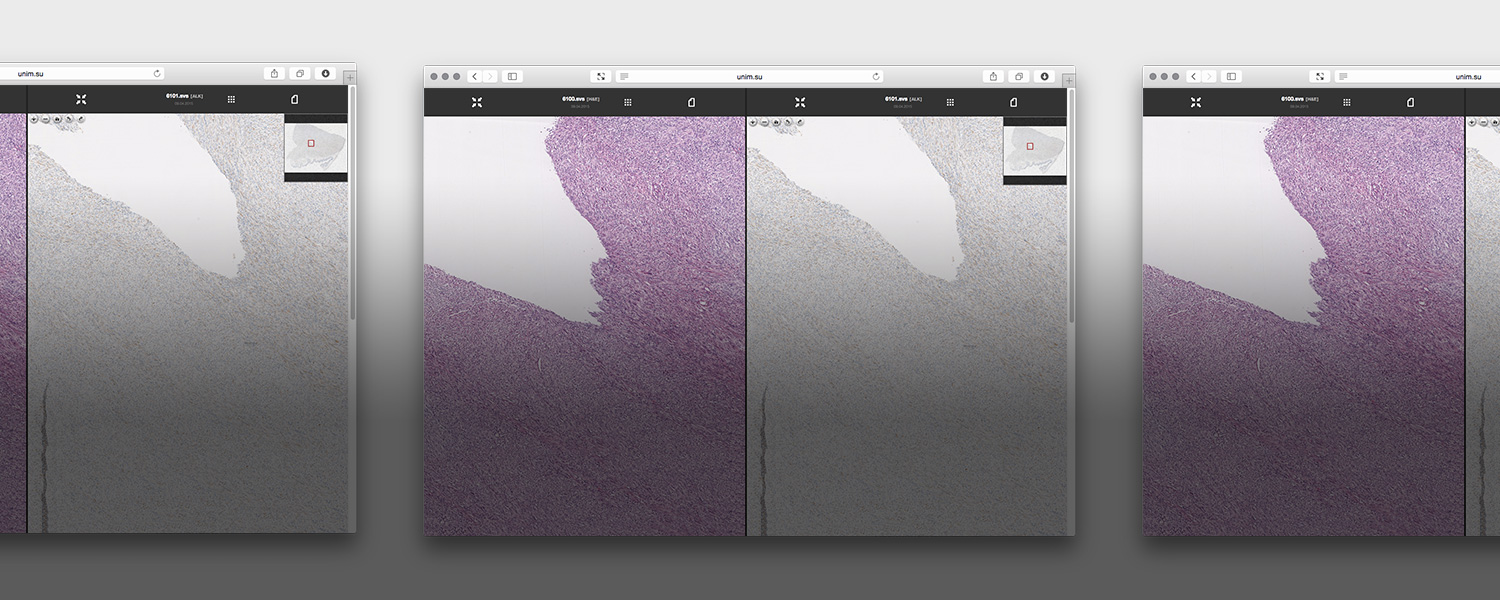
Task: Open Downloads in the left window
Action: coord(326,73)
